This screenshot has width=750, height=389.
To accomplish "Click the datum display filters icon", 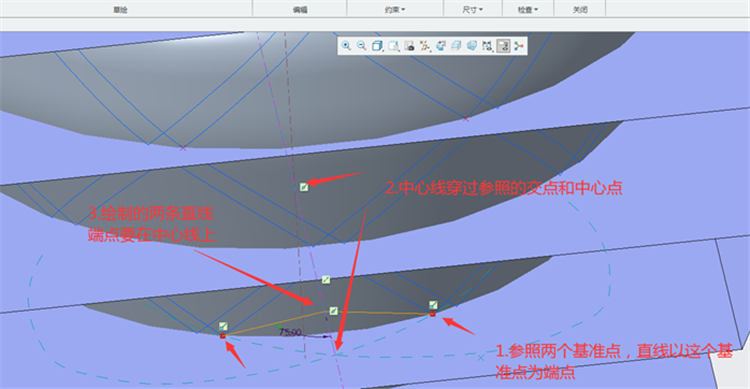I will [424, 46].
